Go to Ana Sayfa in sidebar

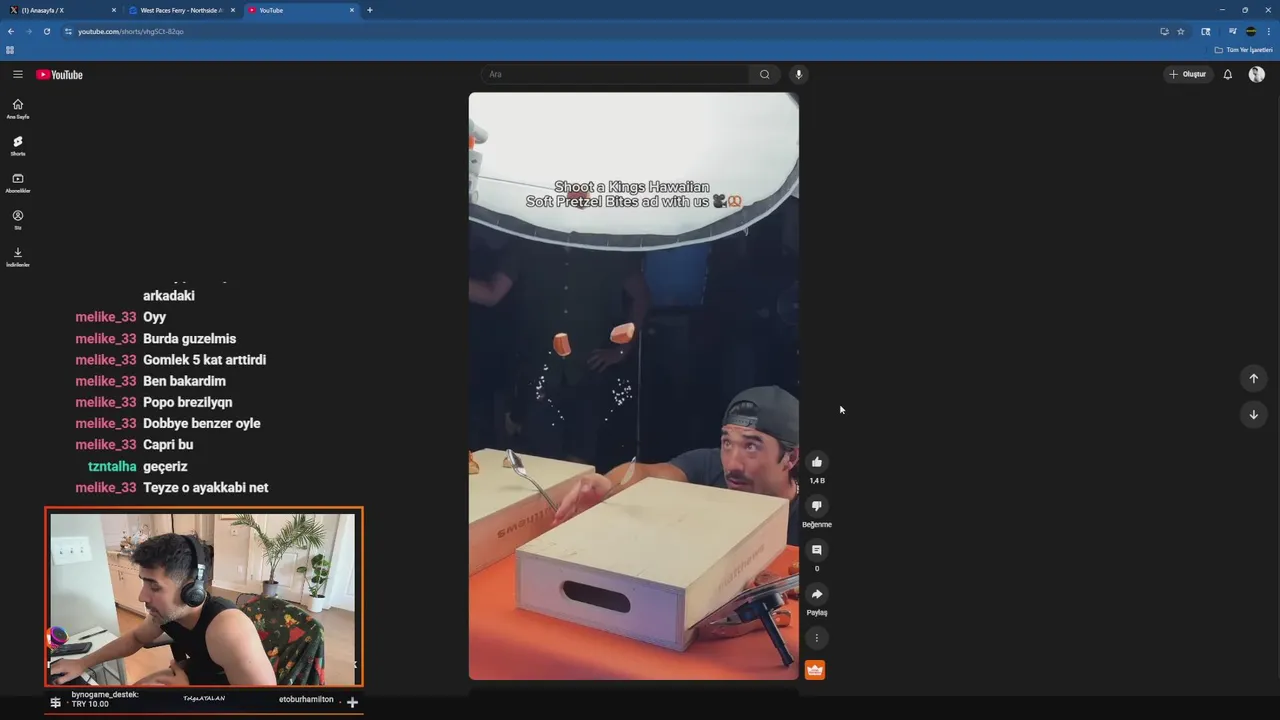pyautogui.click(x=18, y=108)
